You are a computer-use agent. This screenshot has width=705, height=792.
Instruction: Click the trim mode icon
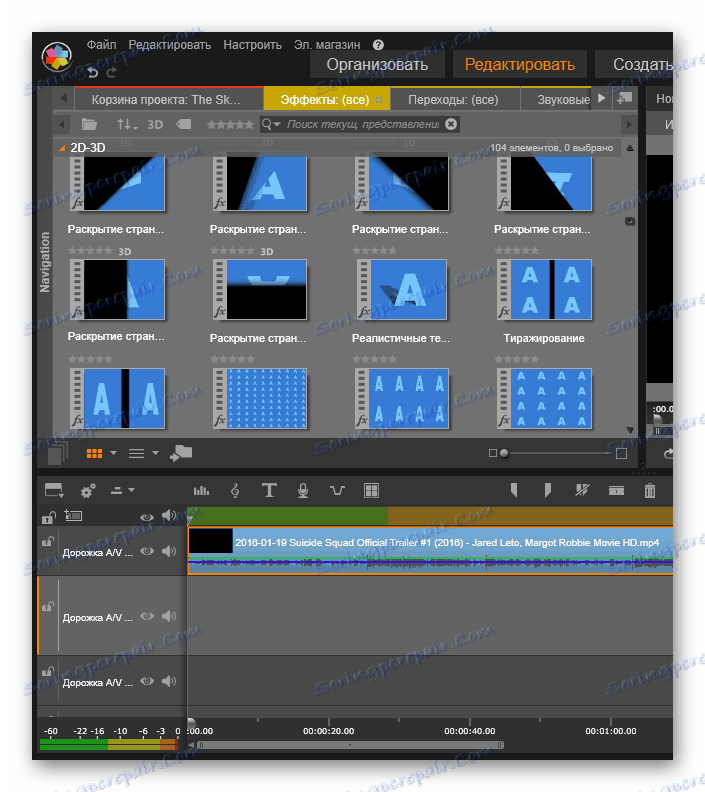coord(616,490)
